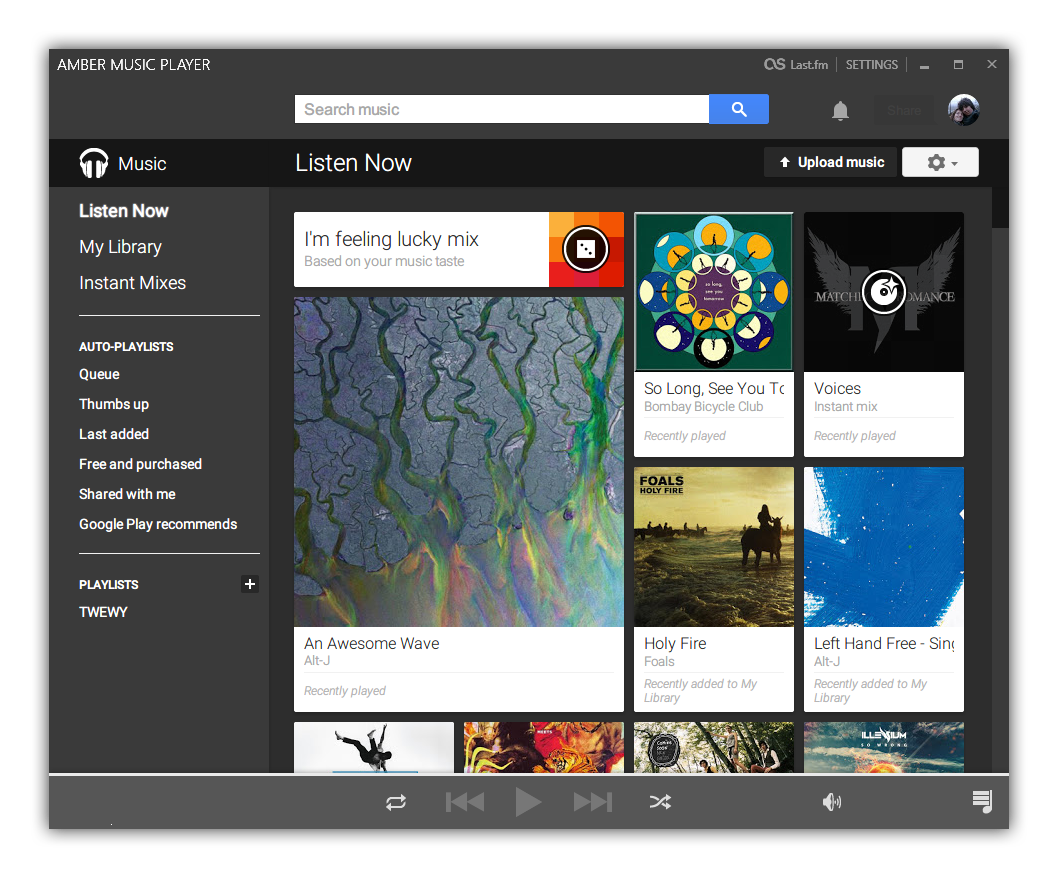This screenshot has height=878, width=1058.
Task: Click the Holy Fire title text
Action: point(675,644)
